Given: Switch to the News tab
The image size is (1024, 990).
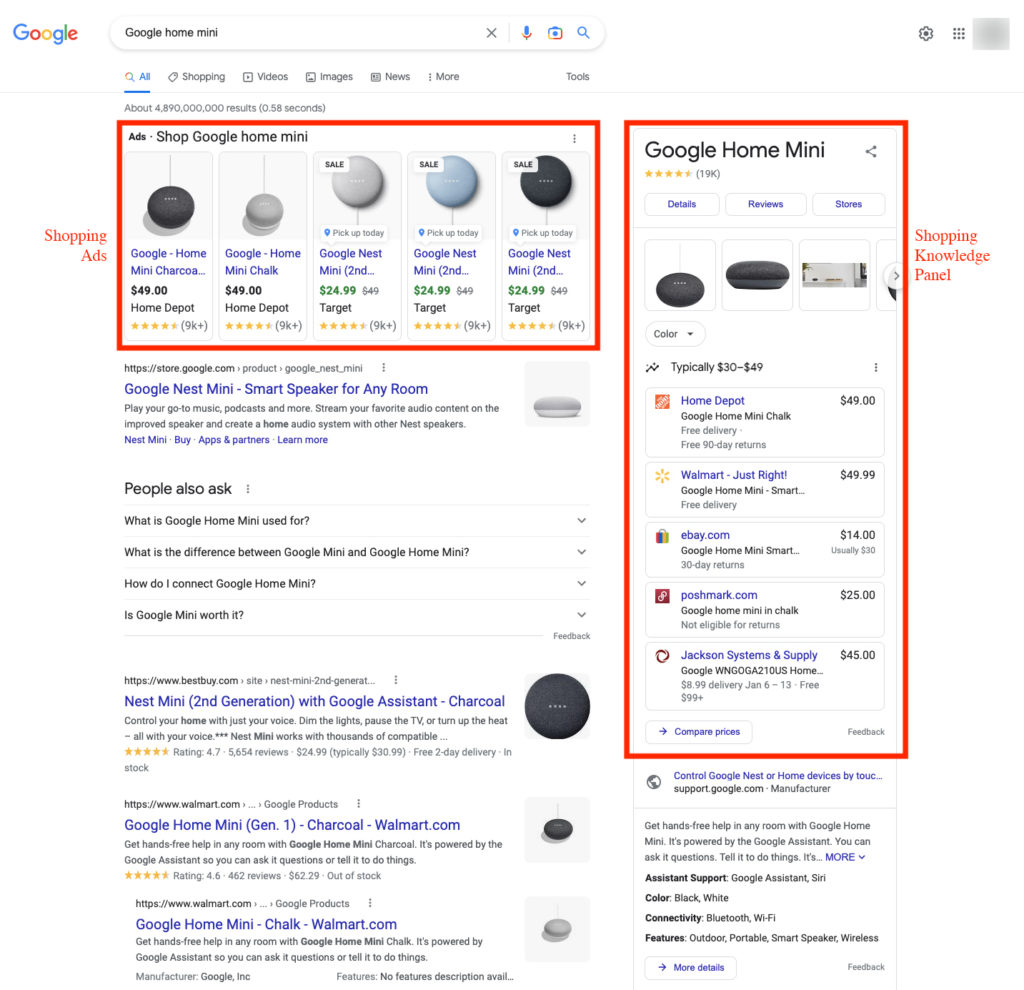Looking at the screenshot, I should click(391, 76).
